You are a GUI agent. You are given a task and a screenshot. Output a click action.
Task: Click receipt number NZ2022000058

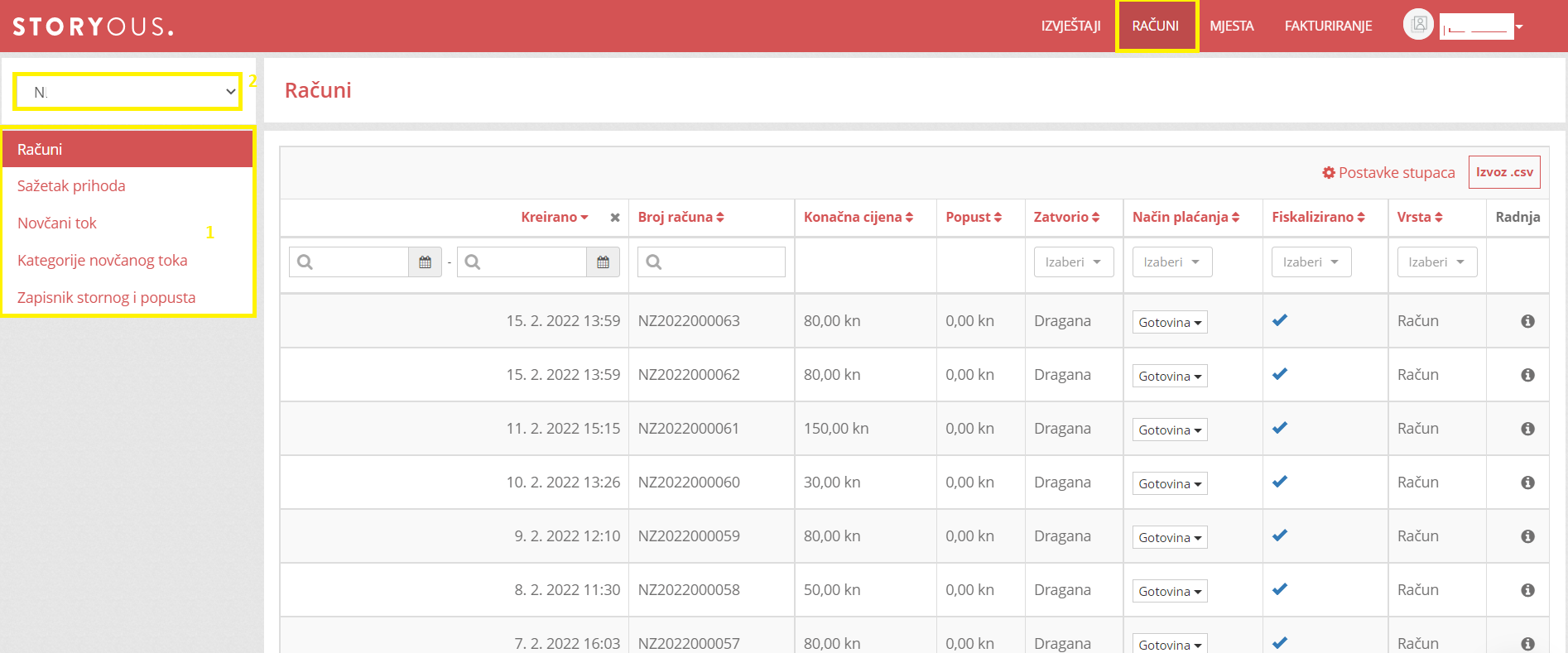689,590
